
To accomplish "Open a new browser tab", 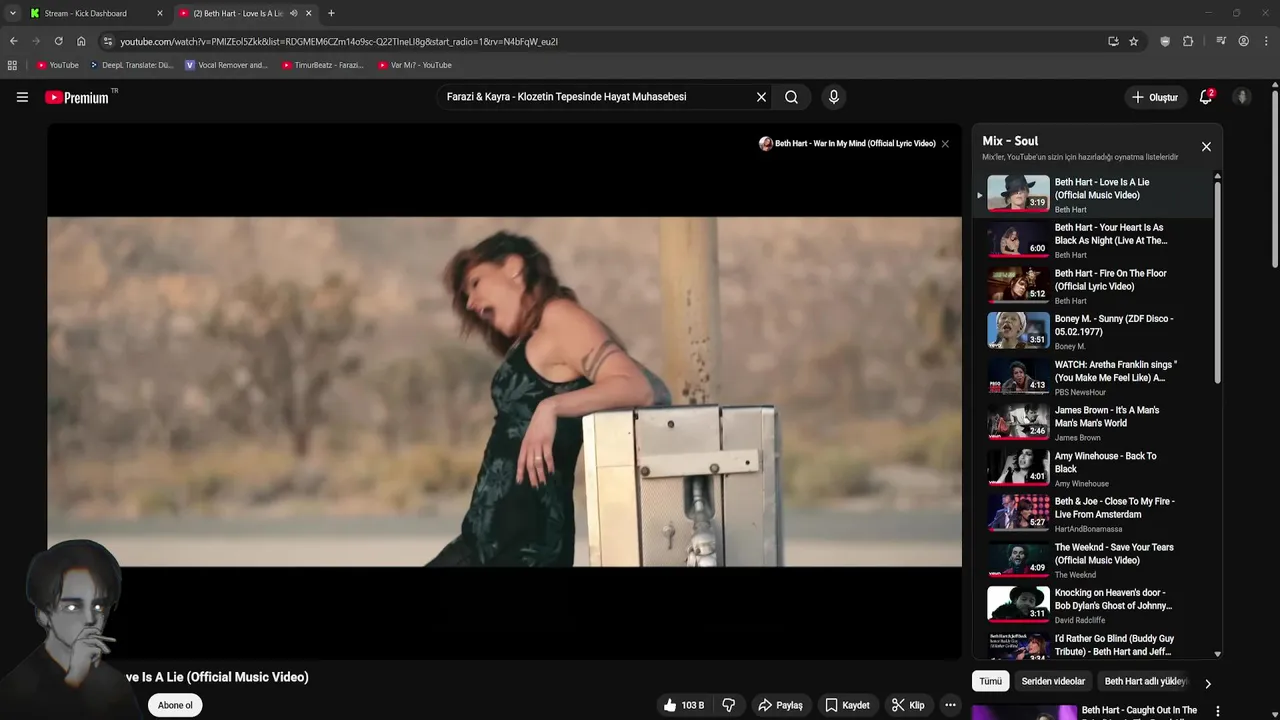I will coord(331,13).
